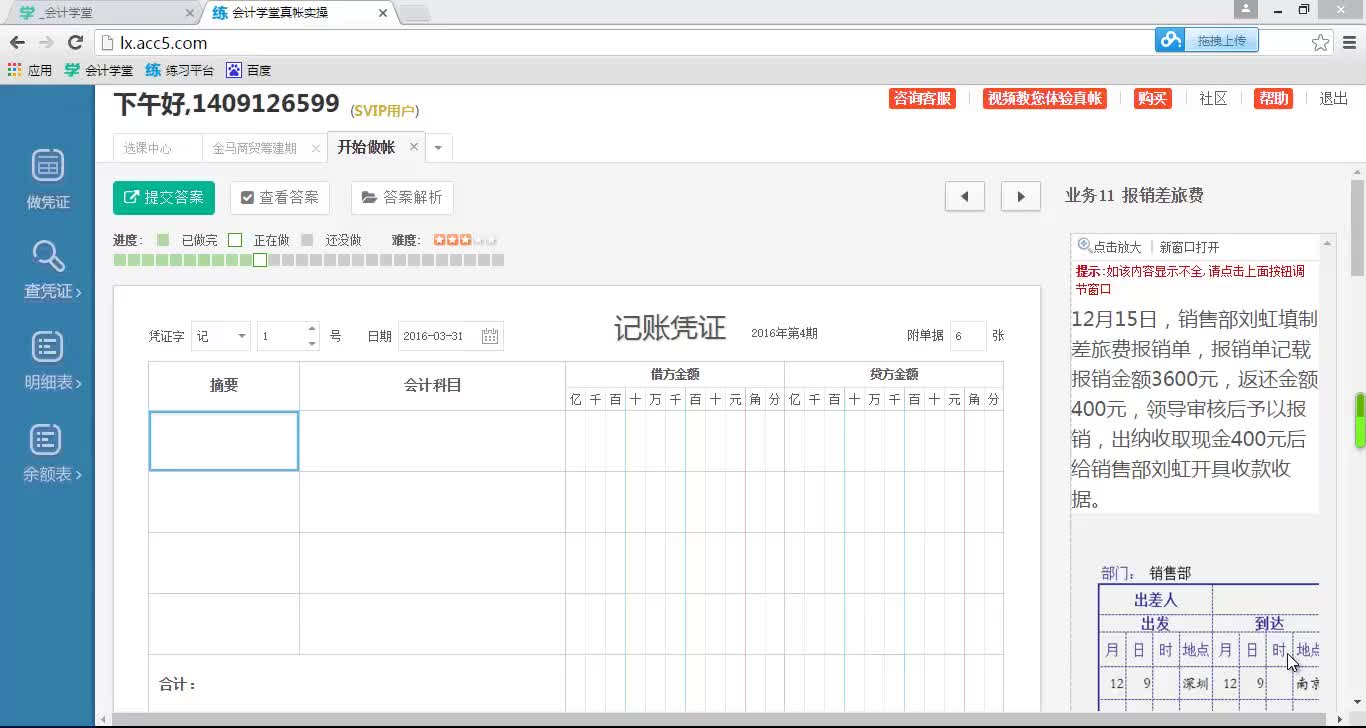
Task: Click 点击放大 magnifier icon
Action: [x=1085, y=246]
